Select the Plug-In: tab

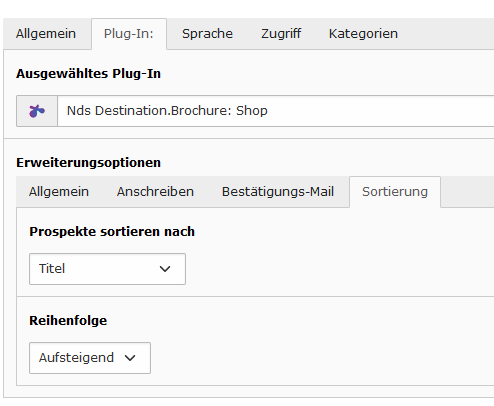coord(129,34)
